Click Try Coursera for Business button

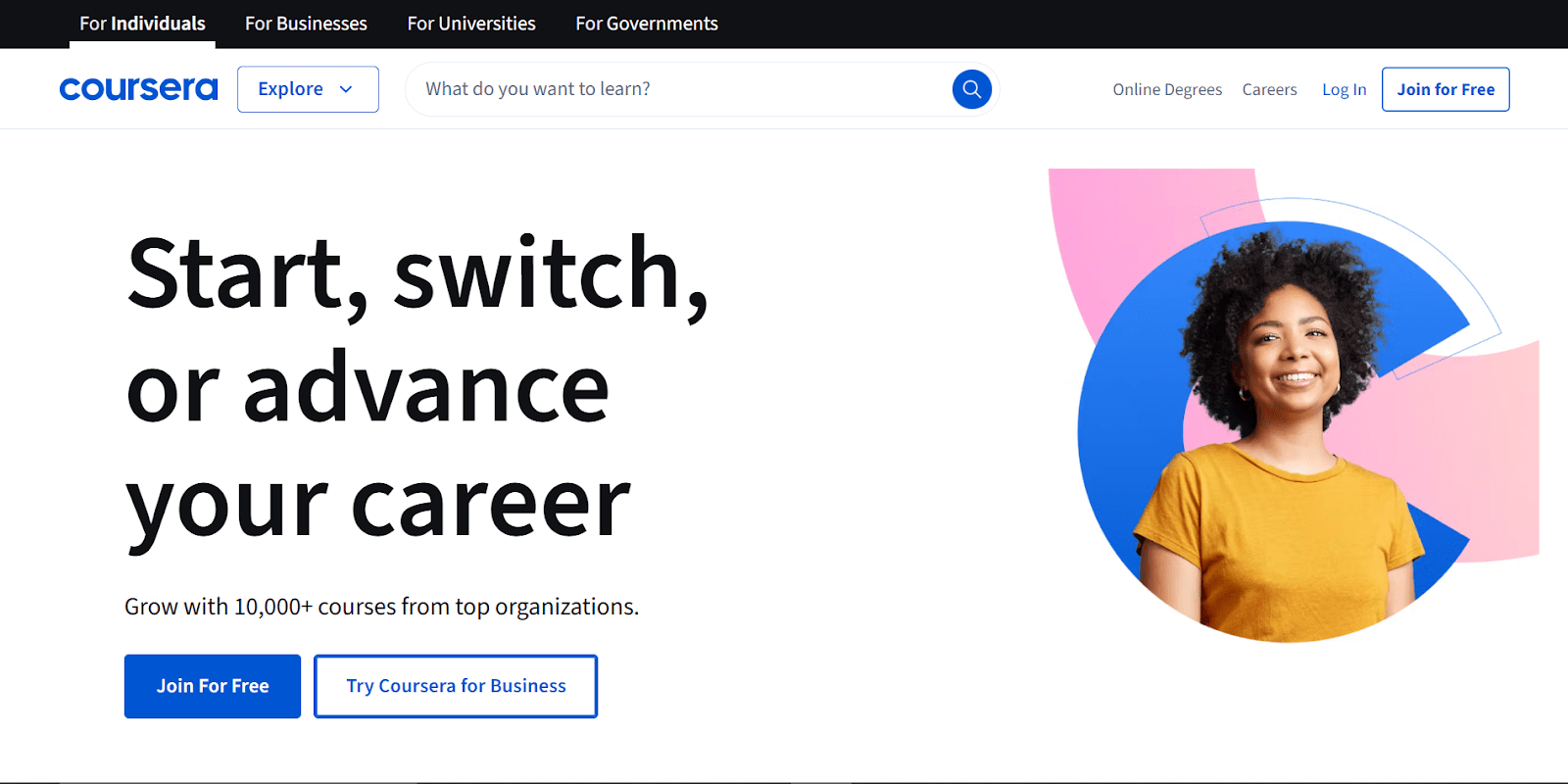(x=456, y=686)
